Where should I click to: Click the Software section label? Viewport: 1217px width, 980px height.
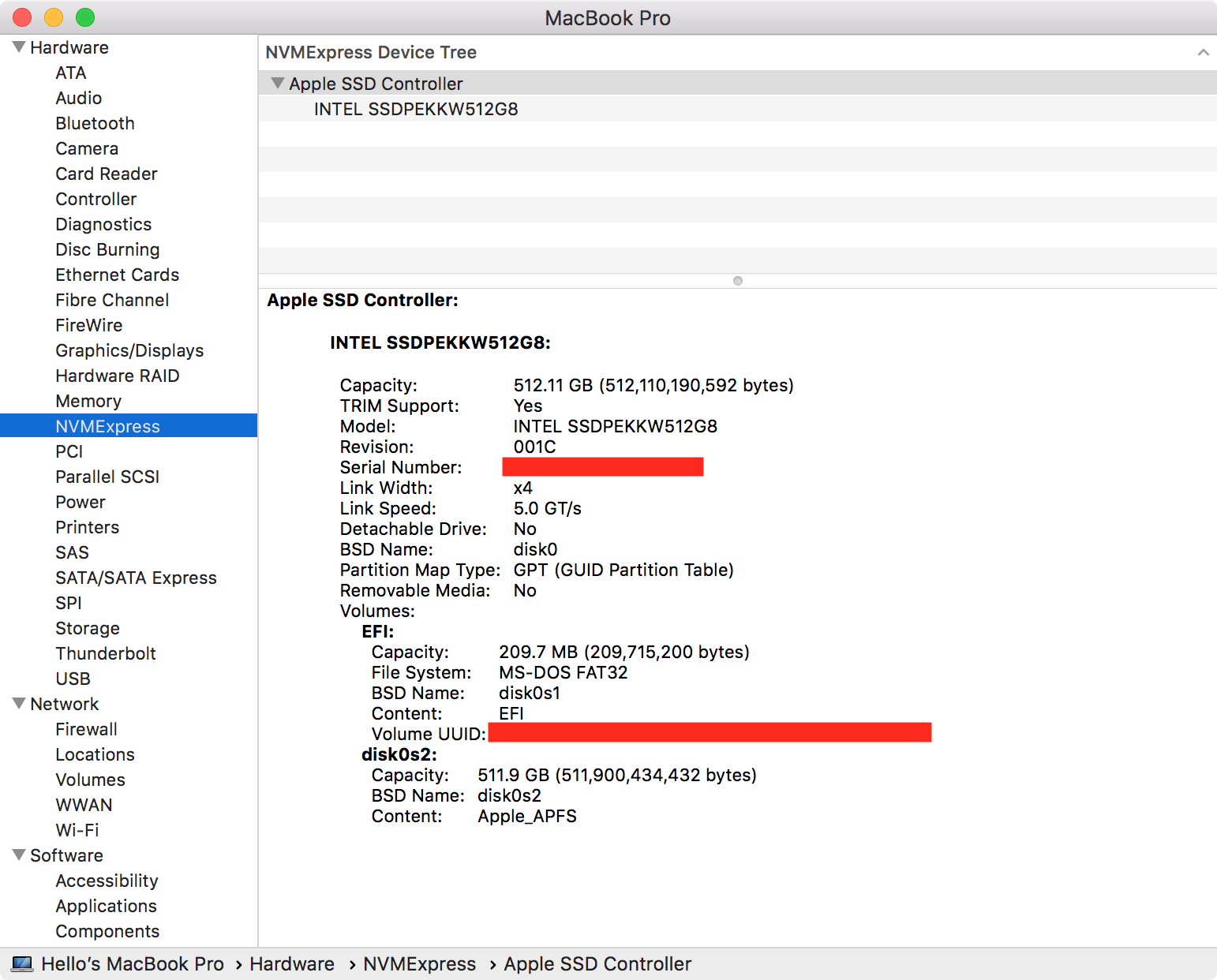66,855
